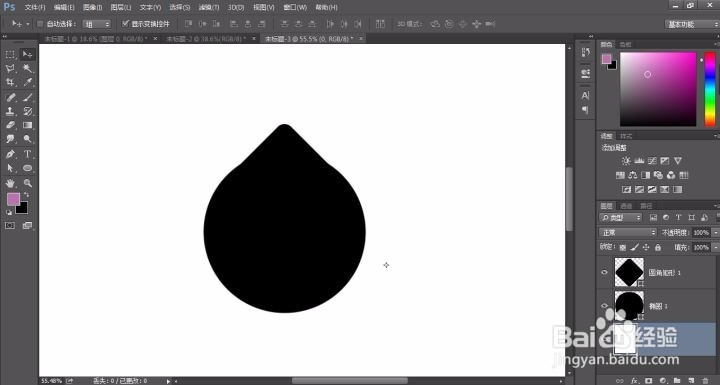Hide the 椭圆 1 layer

click(604, 306)
